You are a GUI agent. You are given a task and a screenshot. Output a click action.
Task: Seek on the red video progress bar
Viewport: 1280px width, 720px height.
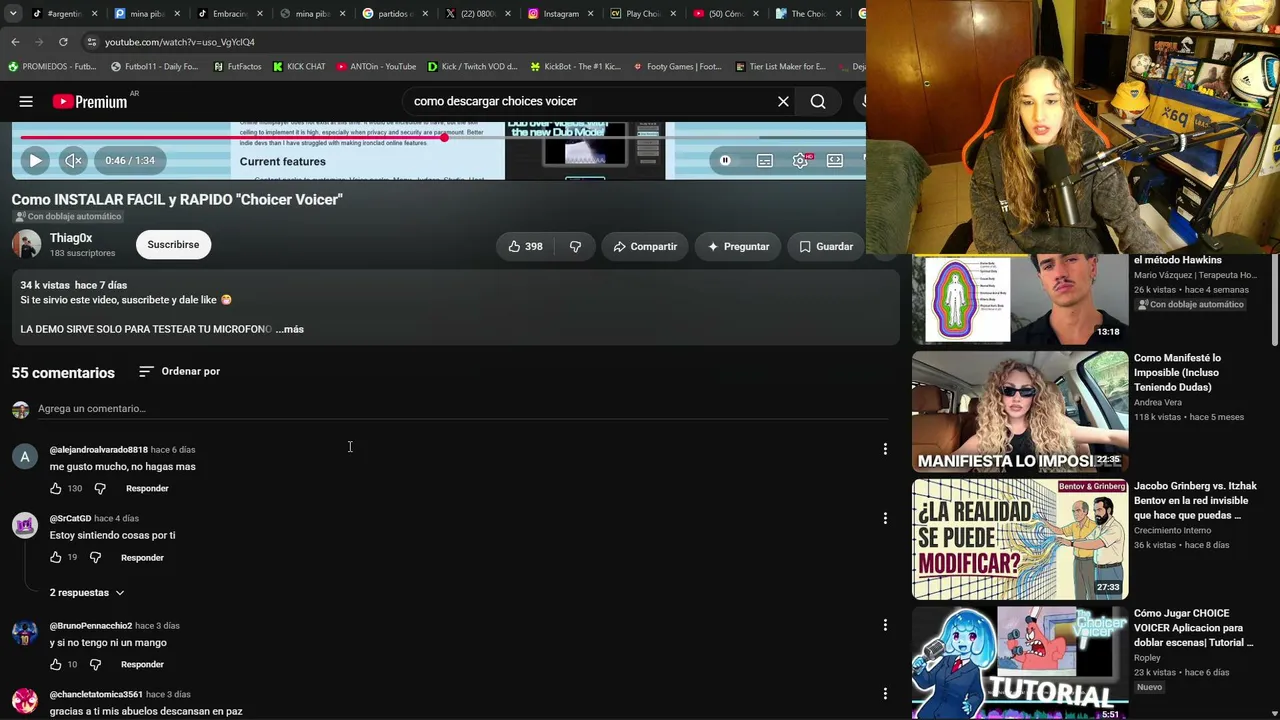coord(442,137)
